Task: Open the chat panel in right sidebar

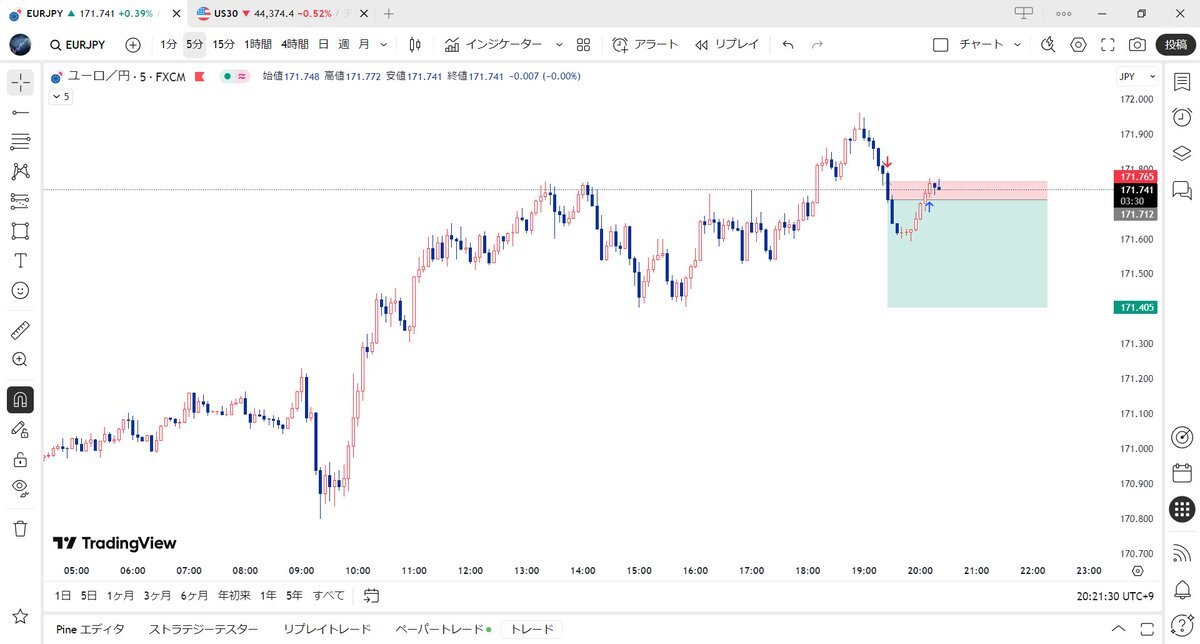Action: pyautogui.click(x=1181, y=189)
